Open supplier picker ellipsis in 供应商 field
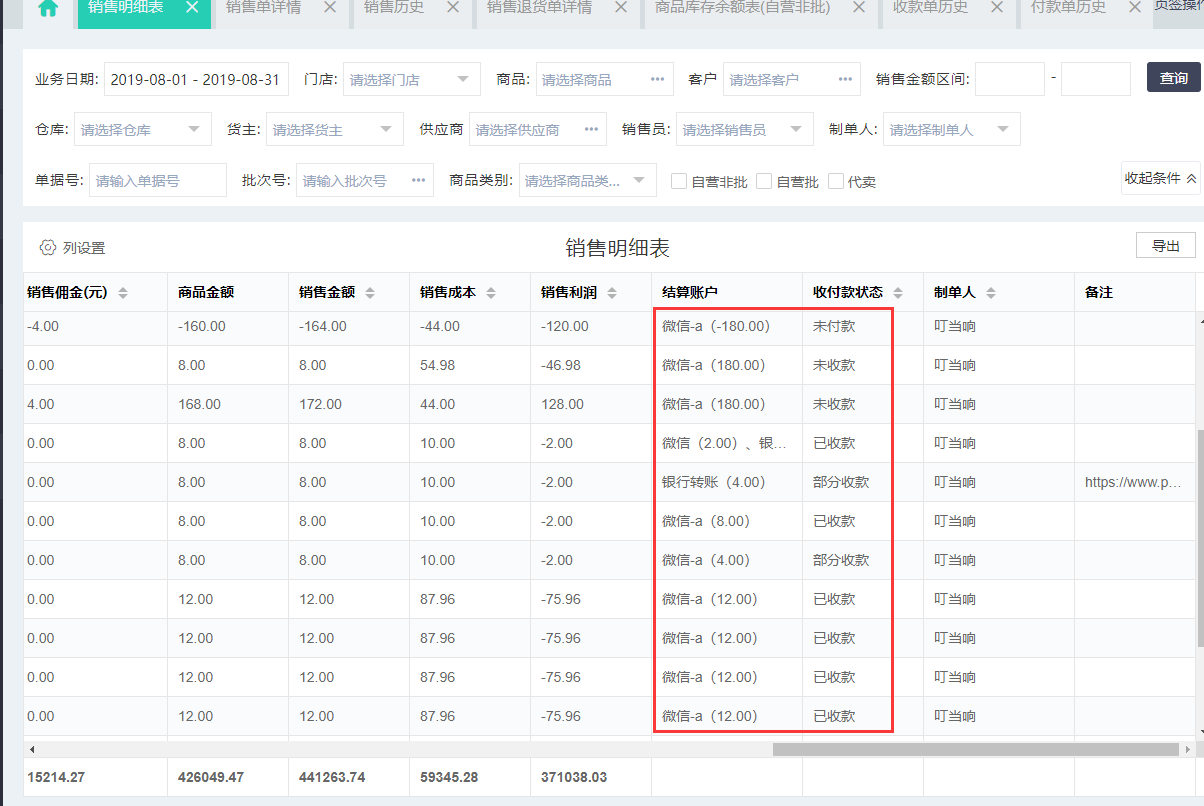This screenshot has width=1204, height=806. [x=591, y=129]
